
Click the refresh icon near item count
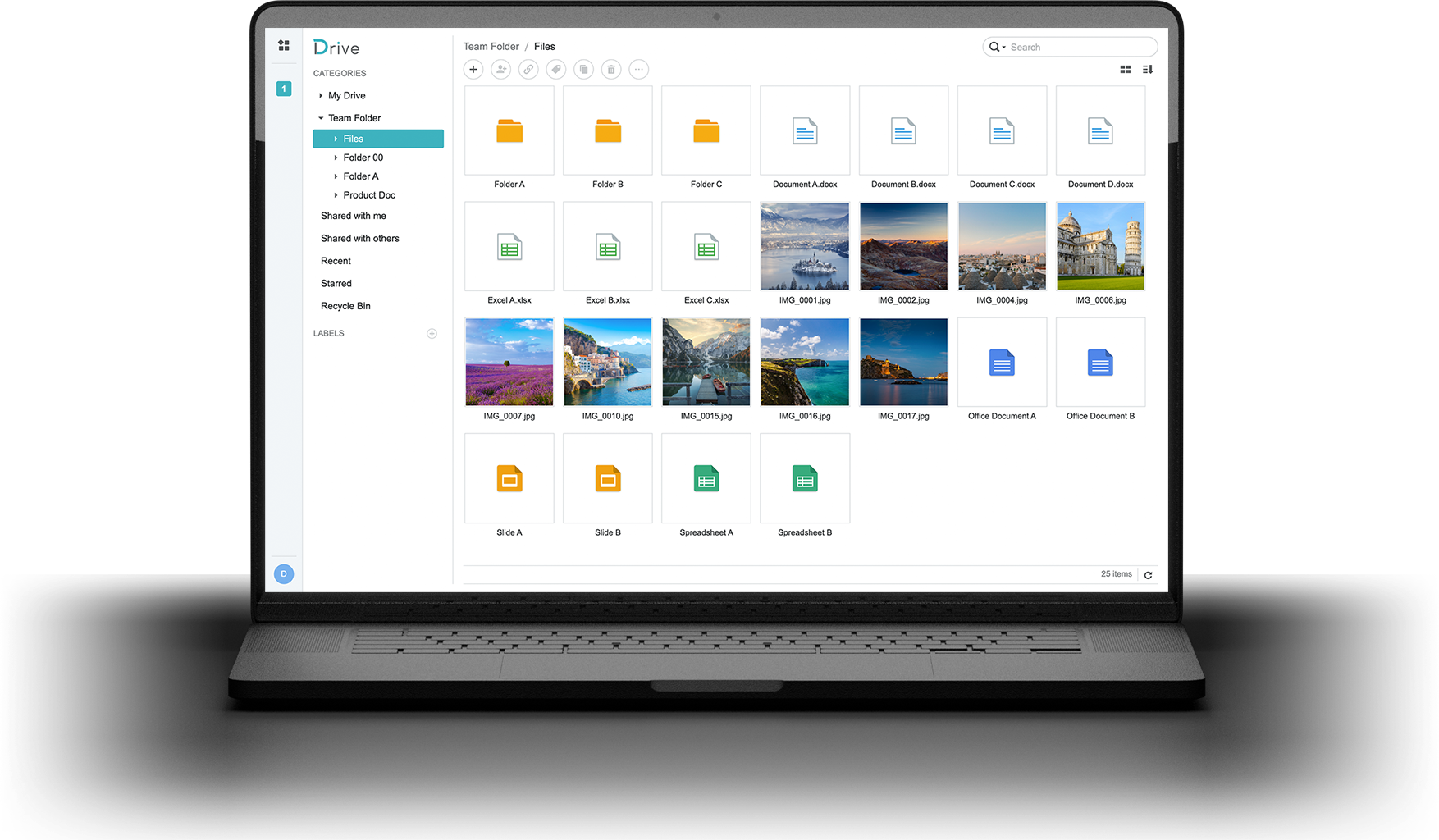[x=1148, y=574]
